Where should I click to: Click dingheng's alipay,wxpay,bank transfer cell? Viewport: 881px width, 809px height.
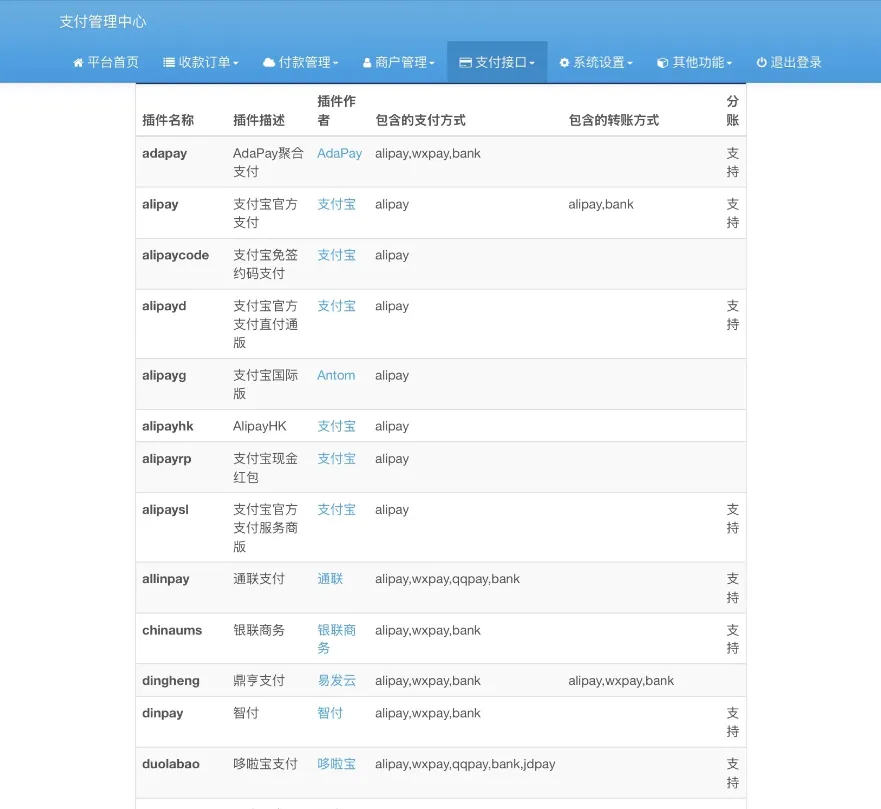(x=621, y=680)
